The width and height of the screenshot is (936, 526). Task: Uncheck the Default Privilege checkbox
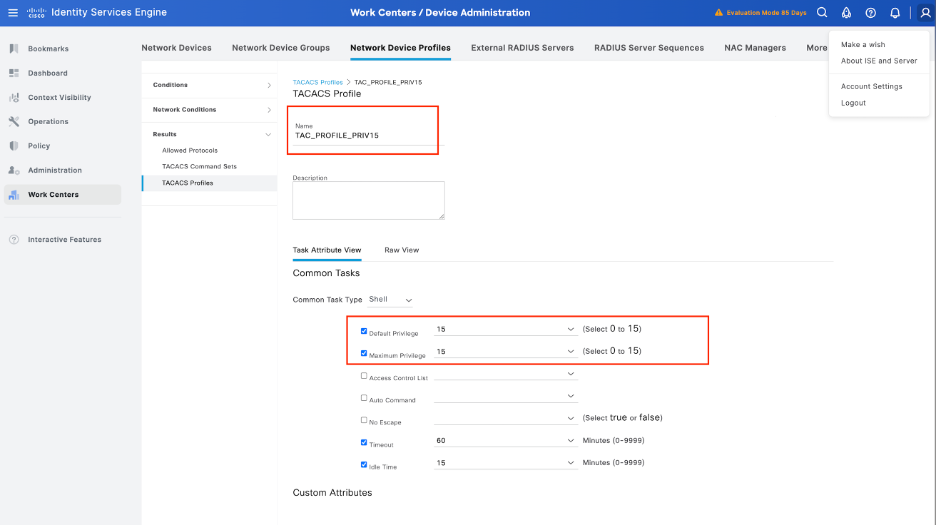tap(364, 331)
